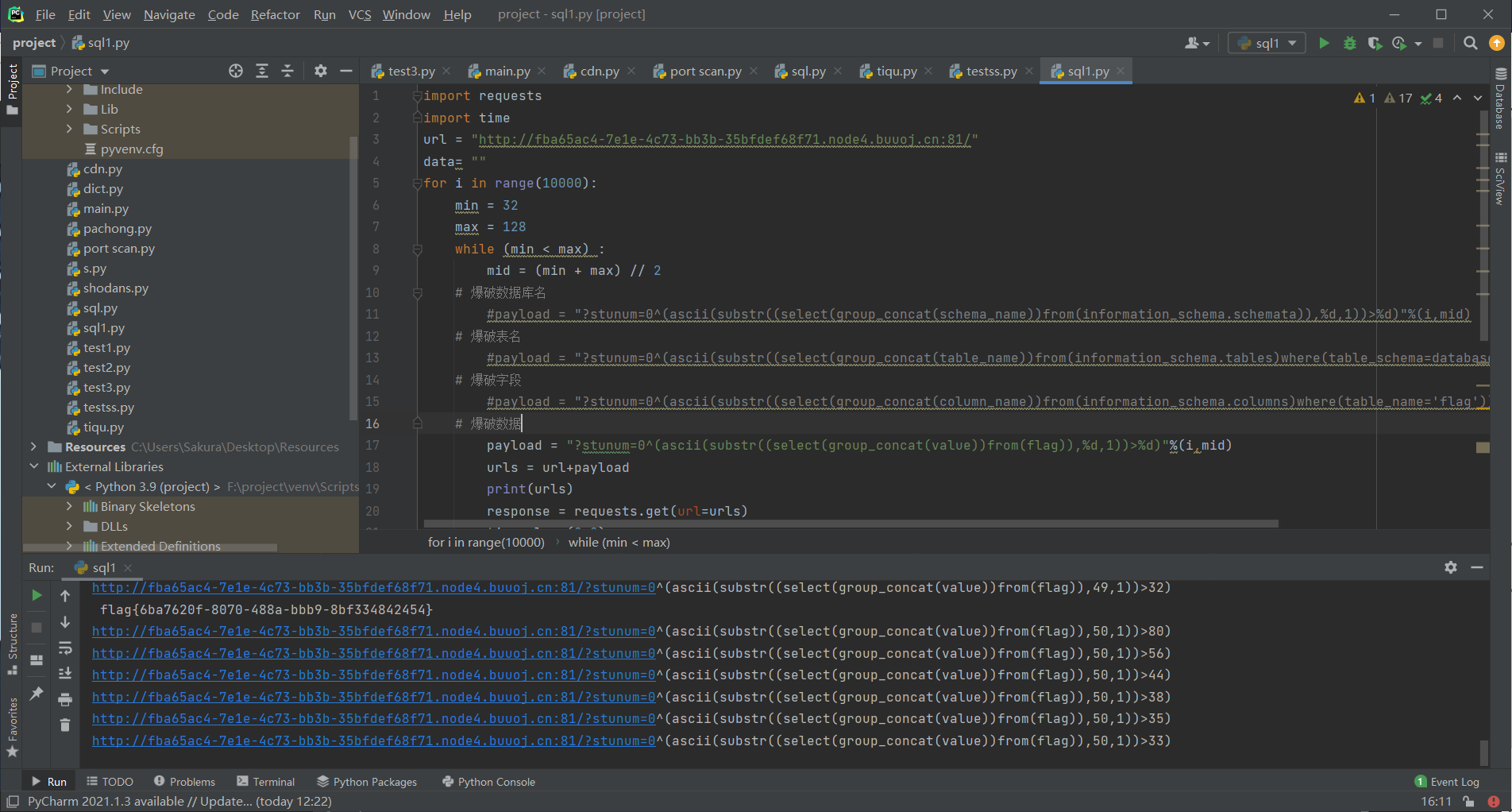Open the VCS menu
The image size is (1512, 812).
359,14
